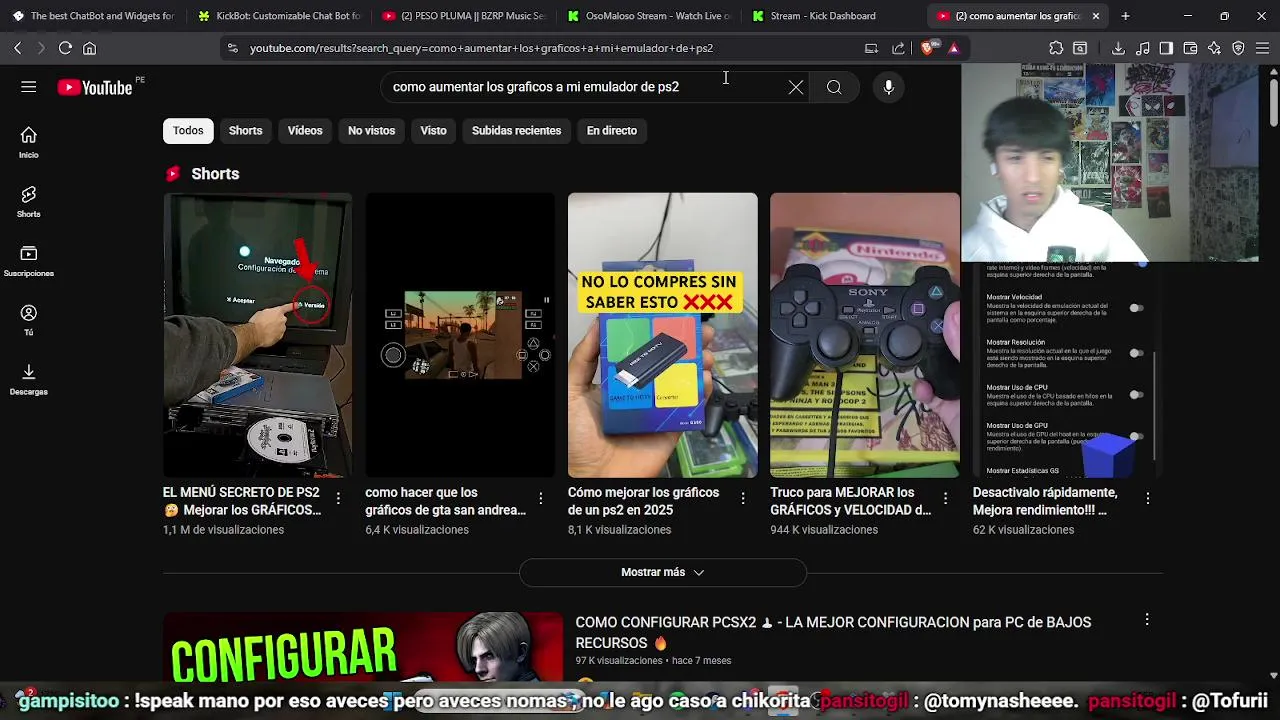Open Brave Shields lion icon

(x=927, y=48)
